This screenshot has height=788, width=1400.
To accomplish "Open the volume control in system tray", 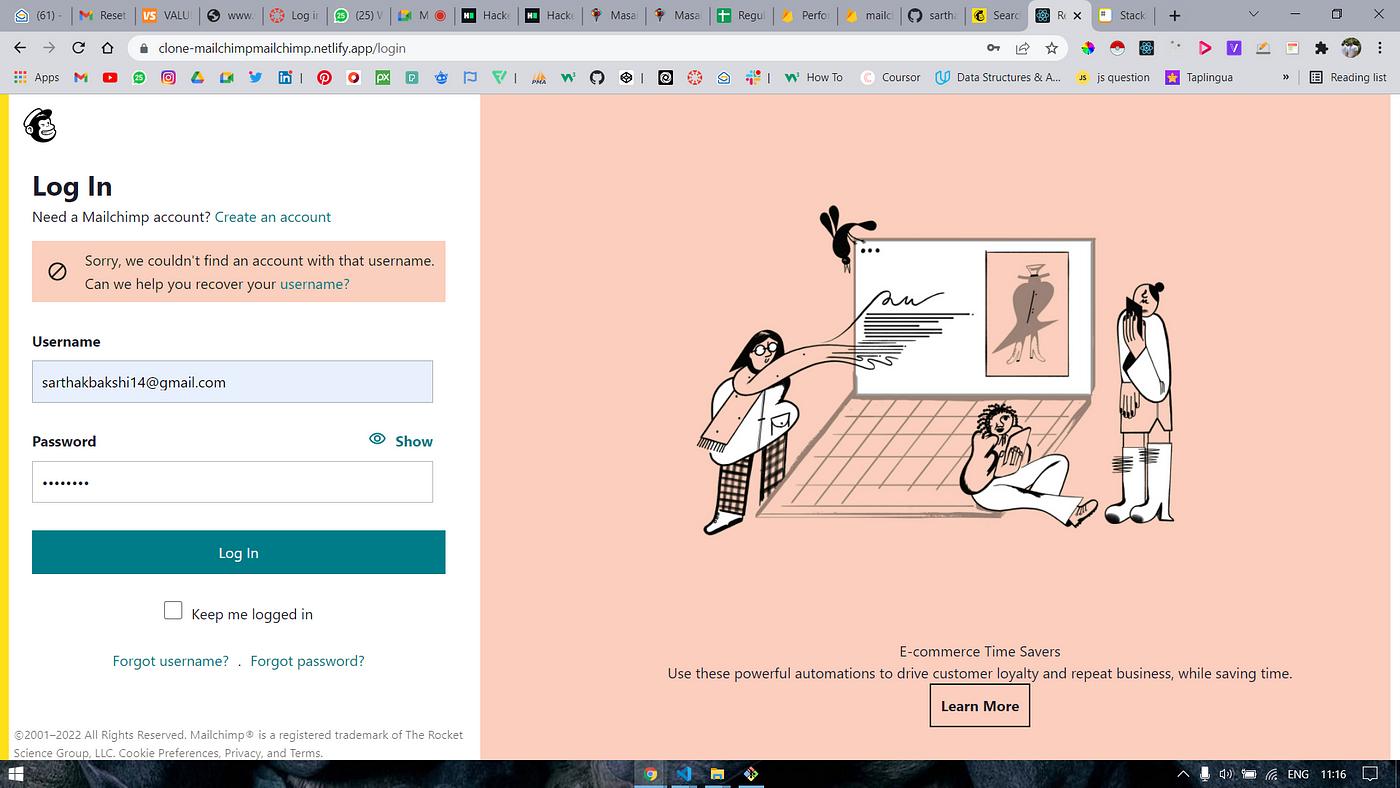I will [x=1226, y=774].
